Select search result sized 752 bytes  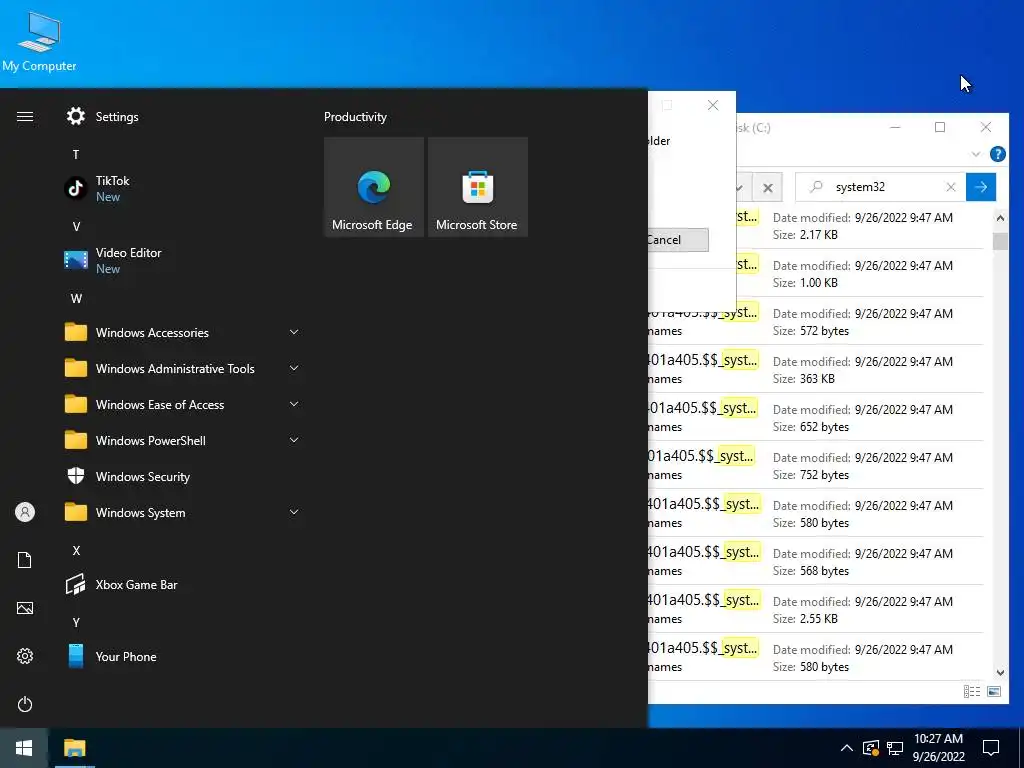816,466
